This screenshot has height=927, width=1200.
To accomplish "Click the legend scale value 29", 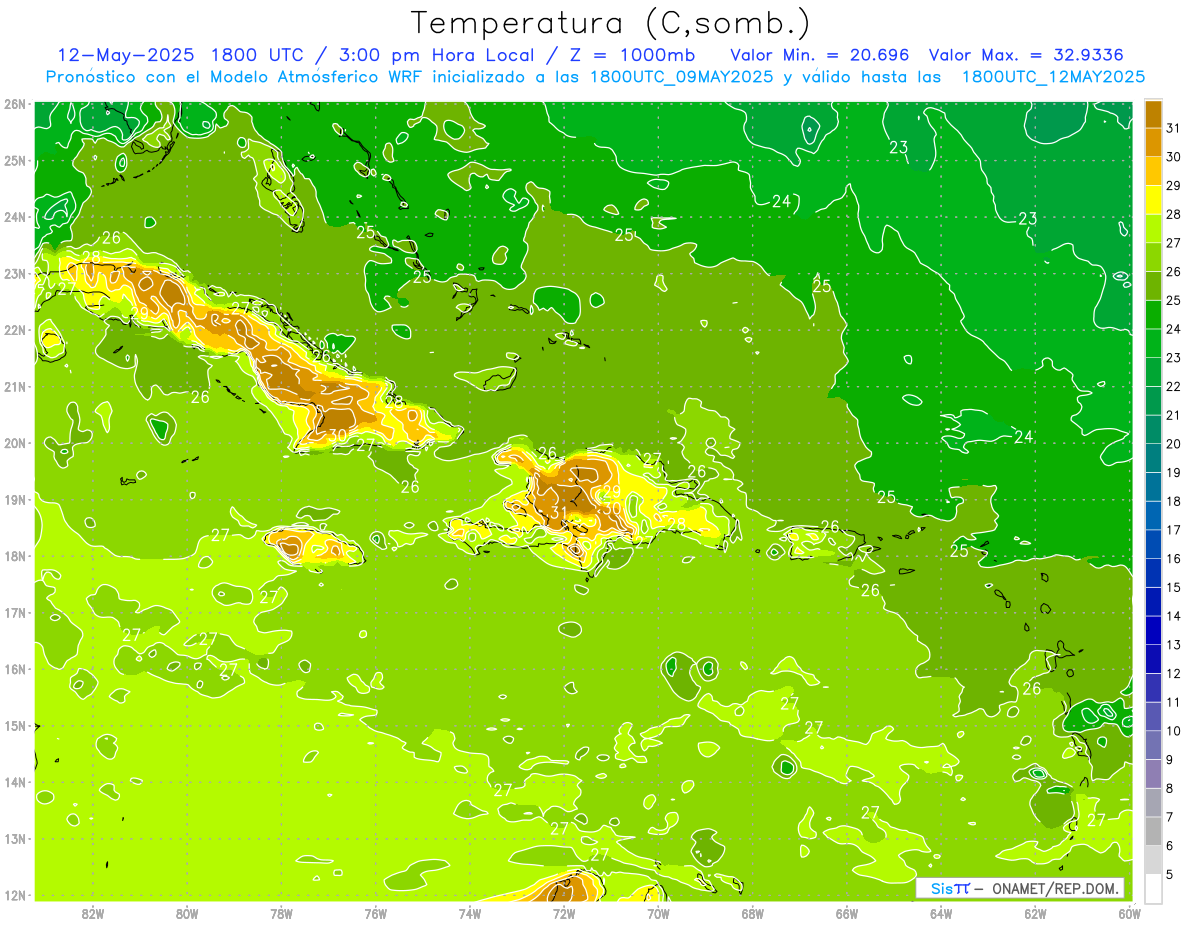I will click(x=1174, y=186).
